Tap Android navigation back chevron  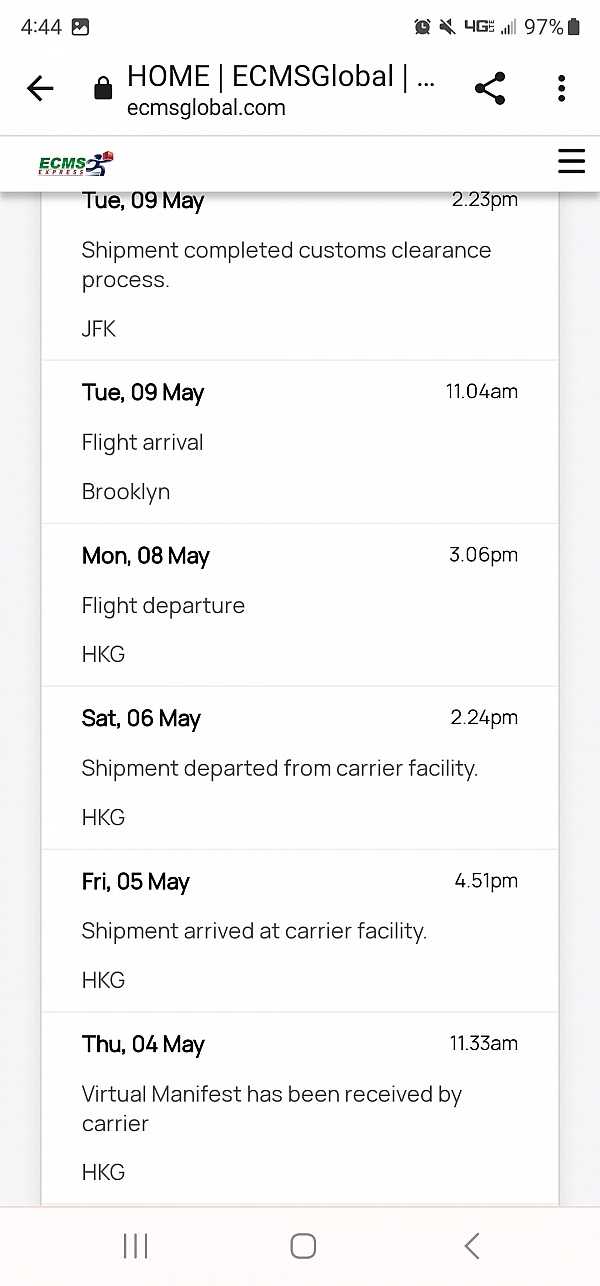472,1245
